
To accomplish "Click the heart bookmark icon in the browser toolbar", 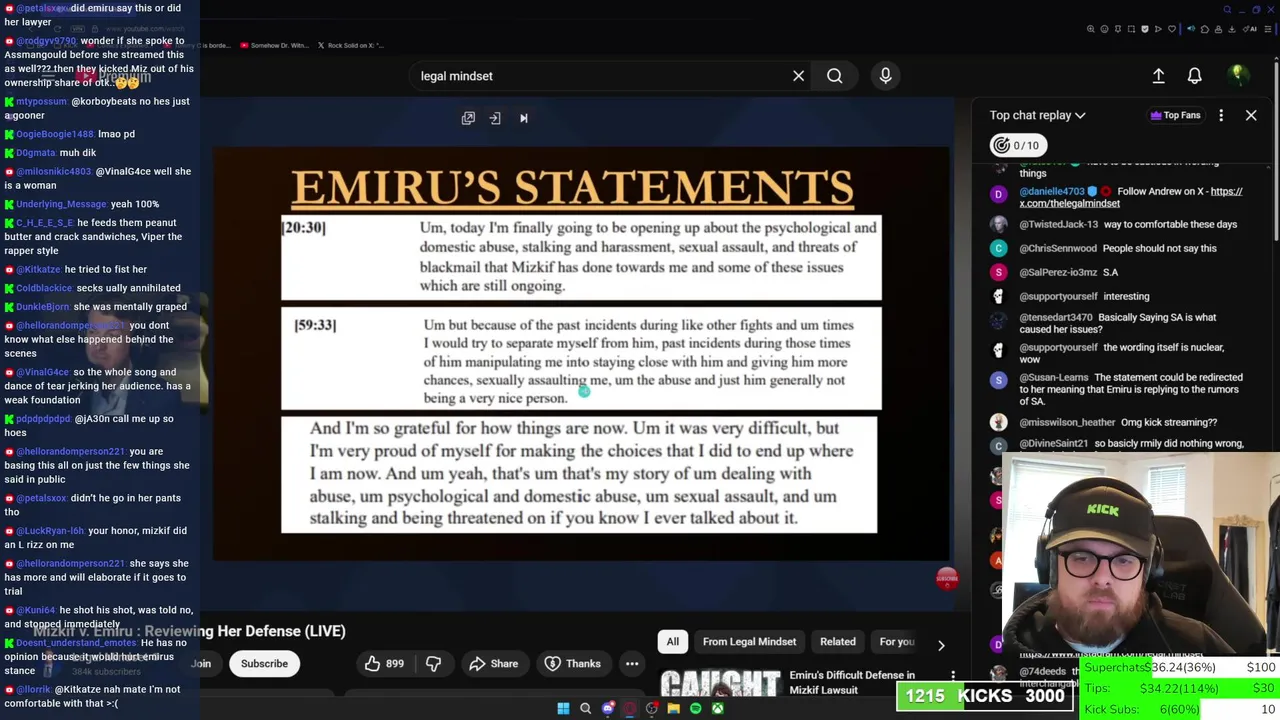I will point(1172,29).
